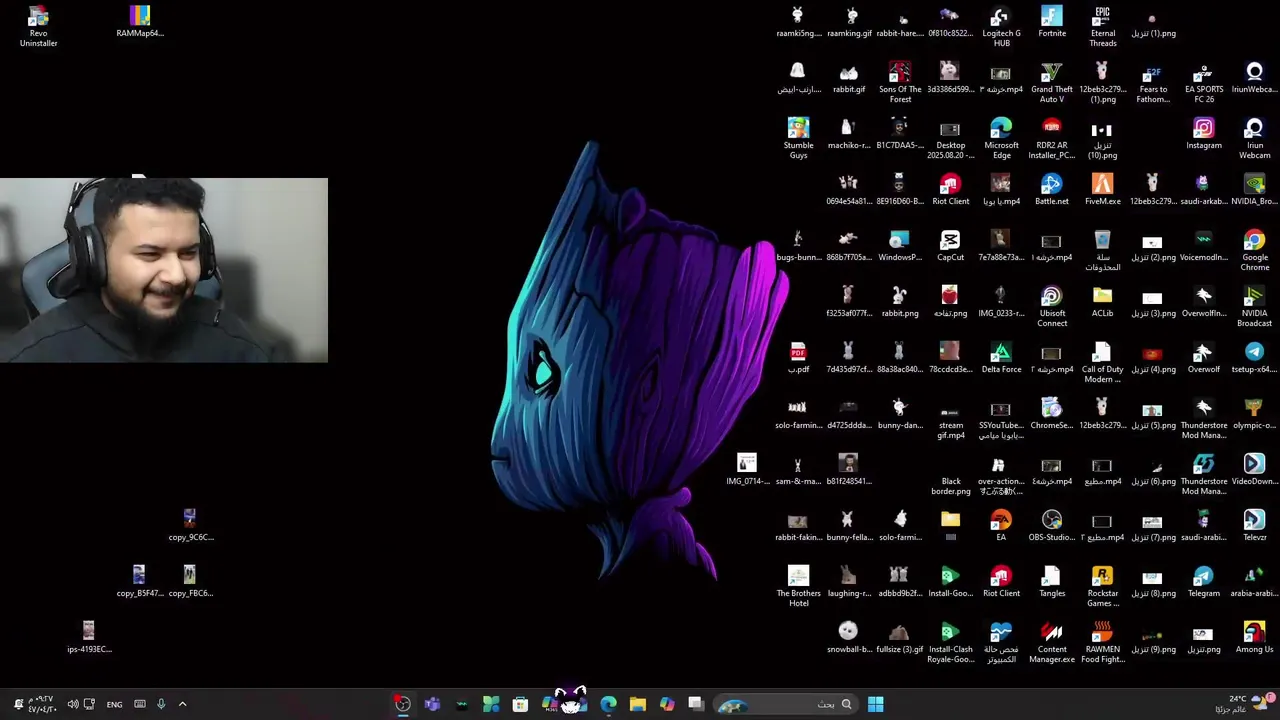1280x720 pixels.
Task: Select the ACLib folder on desktop
Action: (1102, 302)
